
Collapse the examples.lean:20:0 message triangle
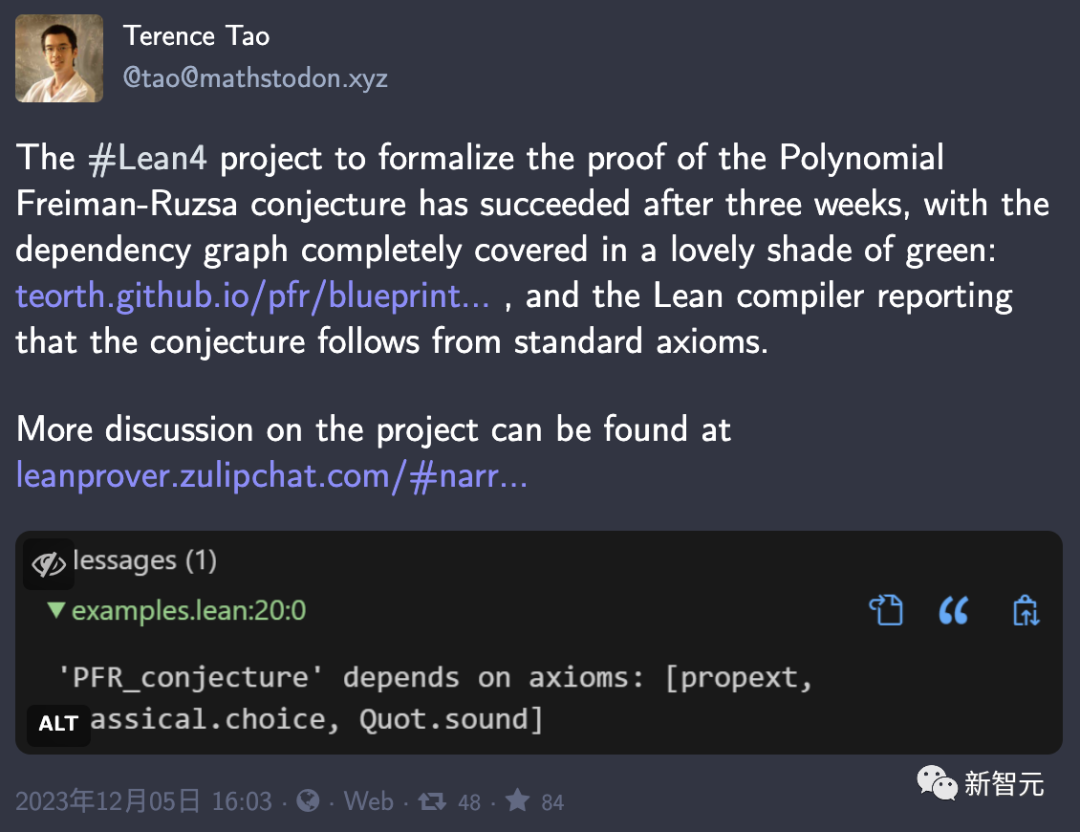[56, 610]
